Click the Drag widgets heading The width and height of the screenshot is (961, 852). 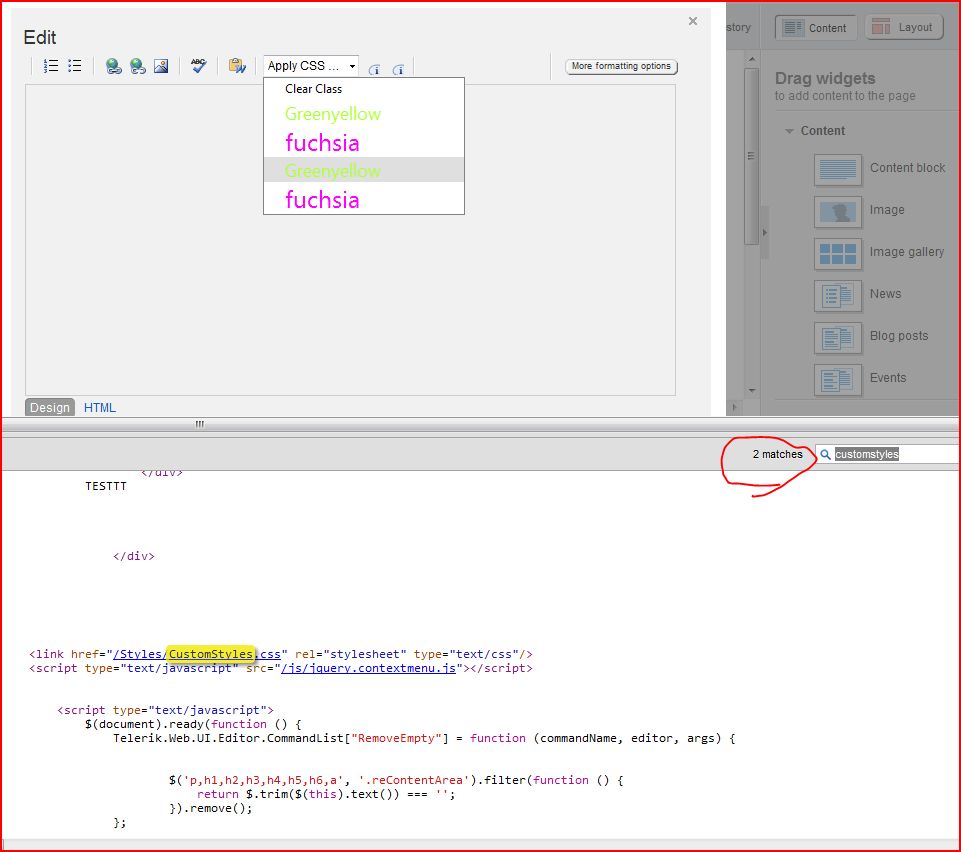tap(825, 78)
